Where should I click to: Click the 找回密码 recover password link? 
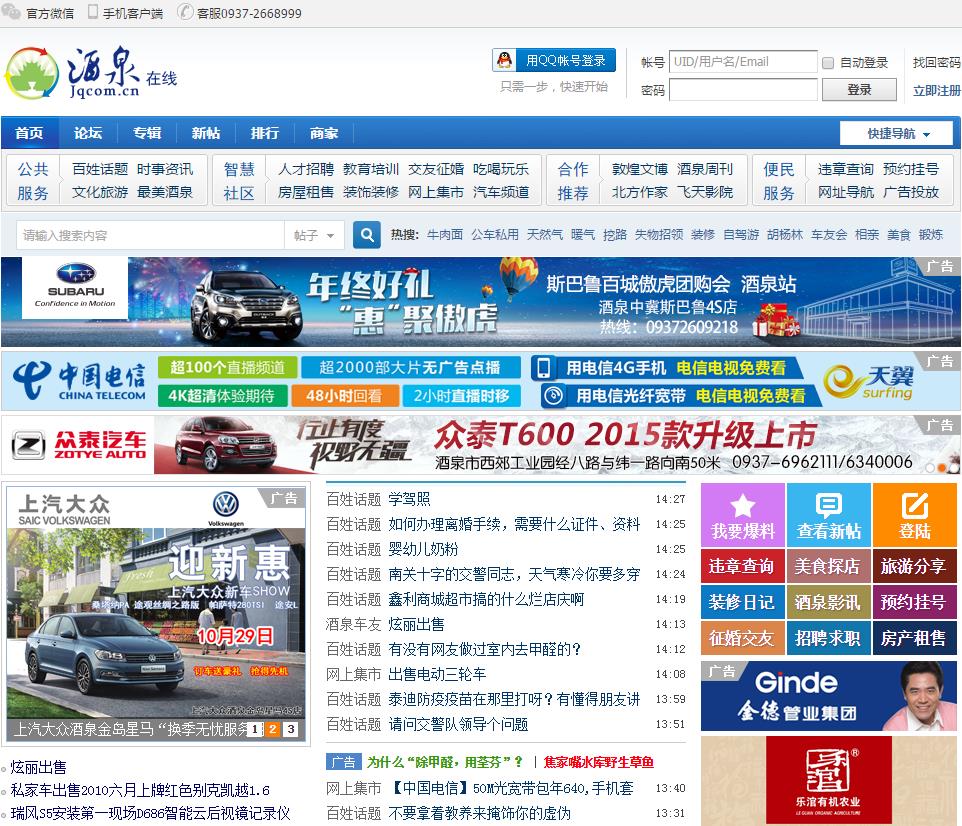(936, 63)
